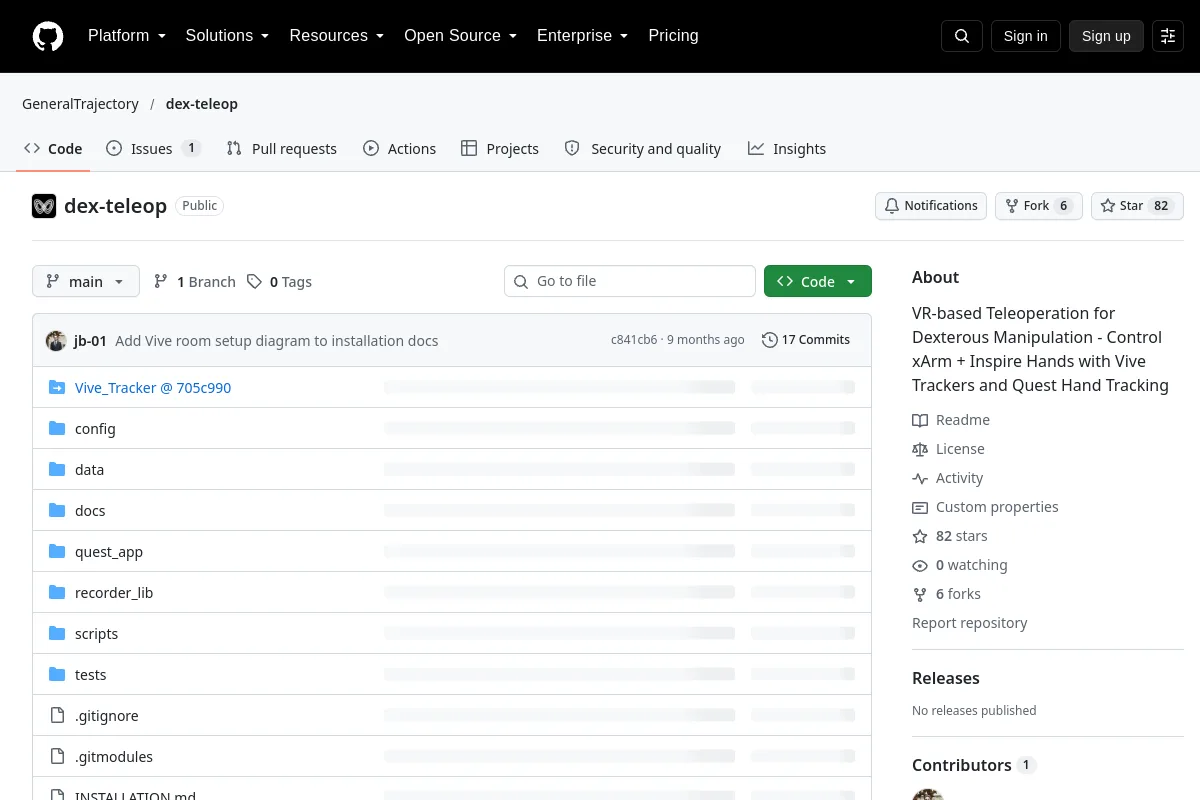The width and height of the screenshot is (1200, 800).
Task: Click the Notifications bell button
Action: [931, 206]
